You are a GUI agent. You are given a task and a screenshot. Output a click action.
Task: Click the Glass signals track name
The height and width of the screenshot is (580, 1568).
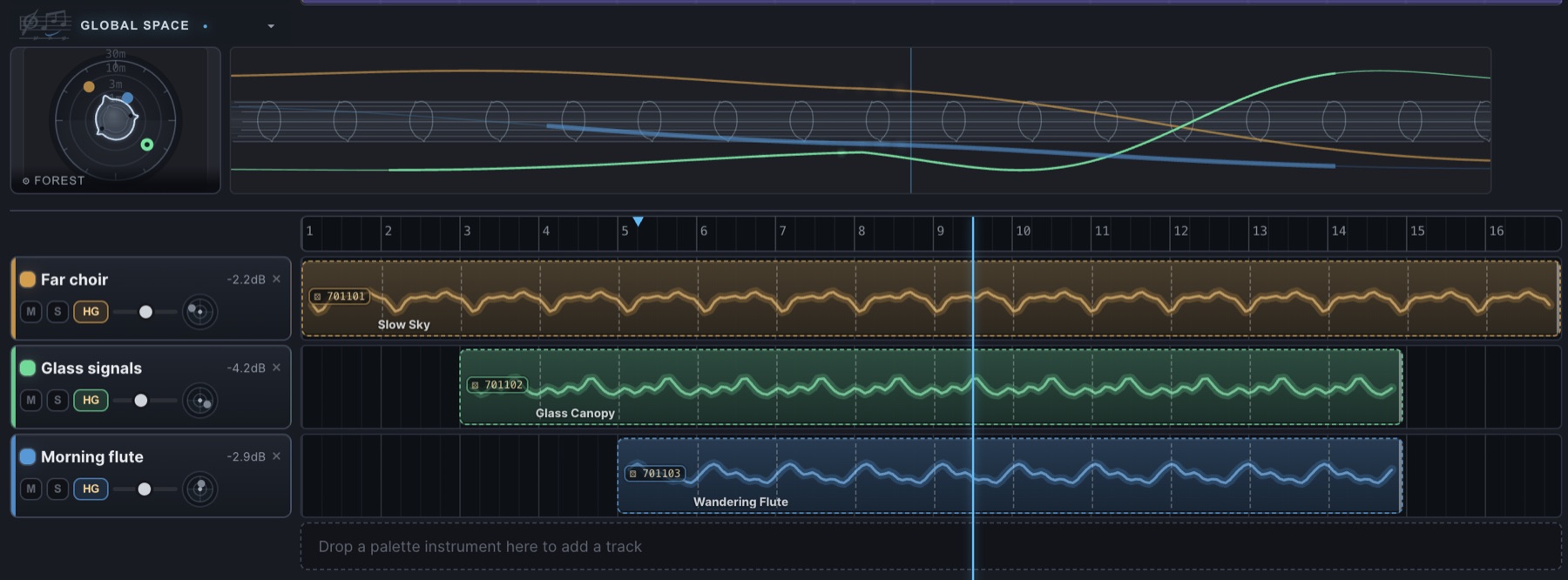click(x=91, y=368)
